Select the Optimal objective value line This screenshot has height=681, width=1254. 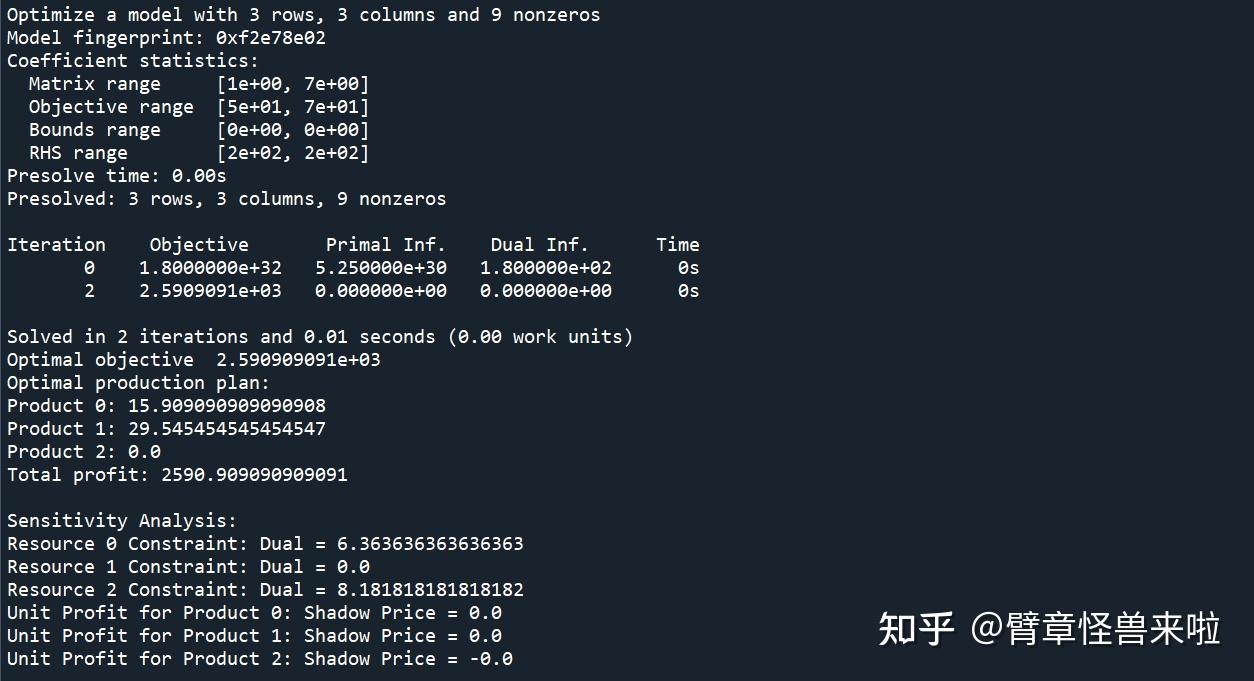tap(194, 360)
